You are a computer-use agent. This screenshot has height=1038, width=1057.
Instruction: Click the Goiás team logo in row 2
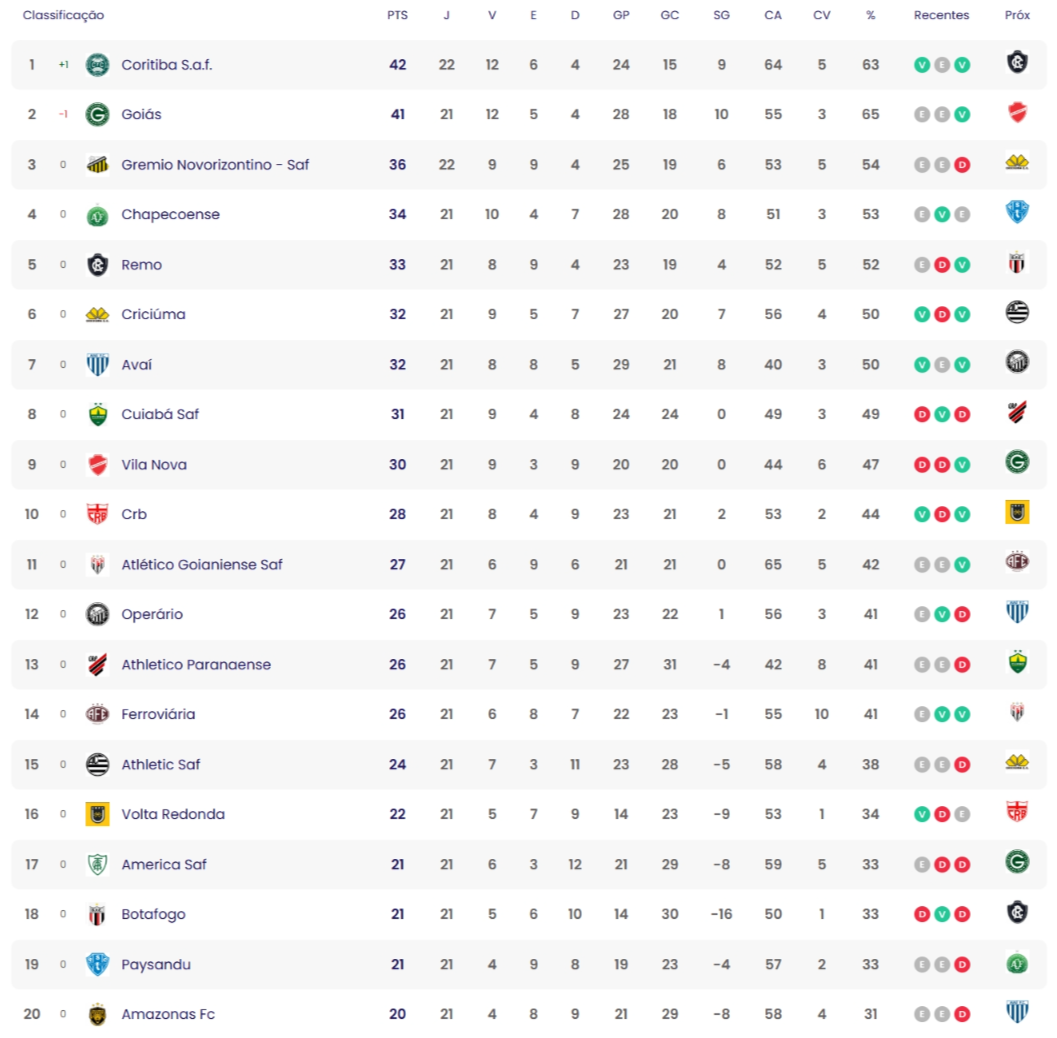(98, 115)
